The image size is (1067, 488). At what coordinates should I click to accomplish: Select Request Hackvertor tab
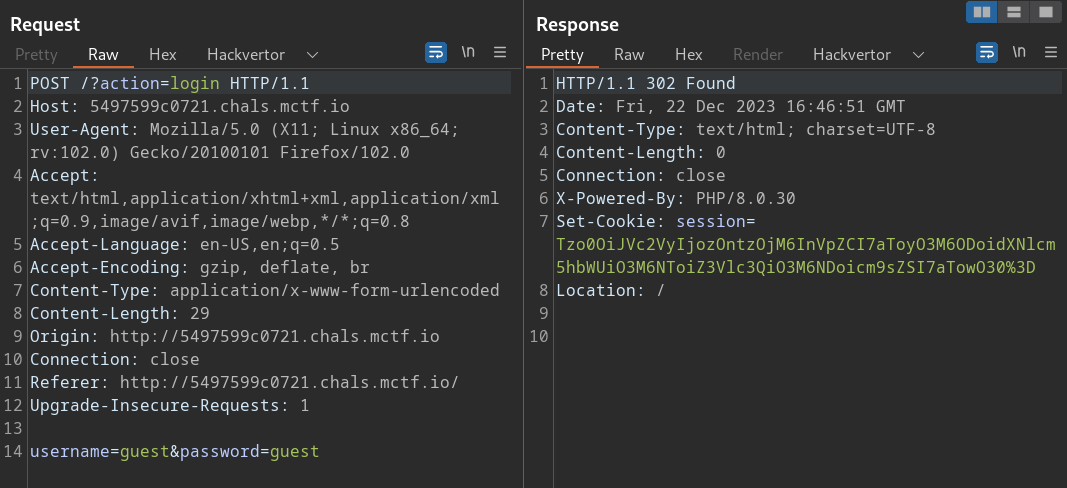[x=246, y=54]
